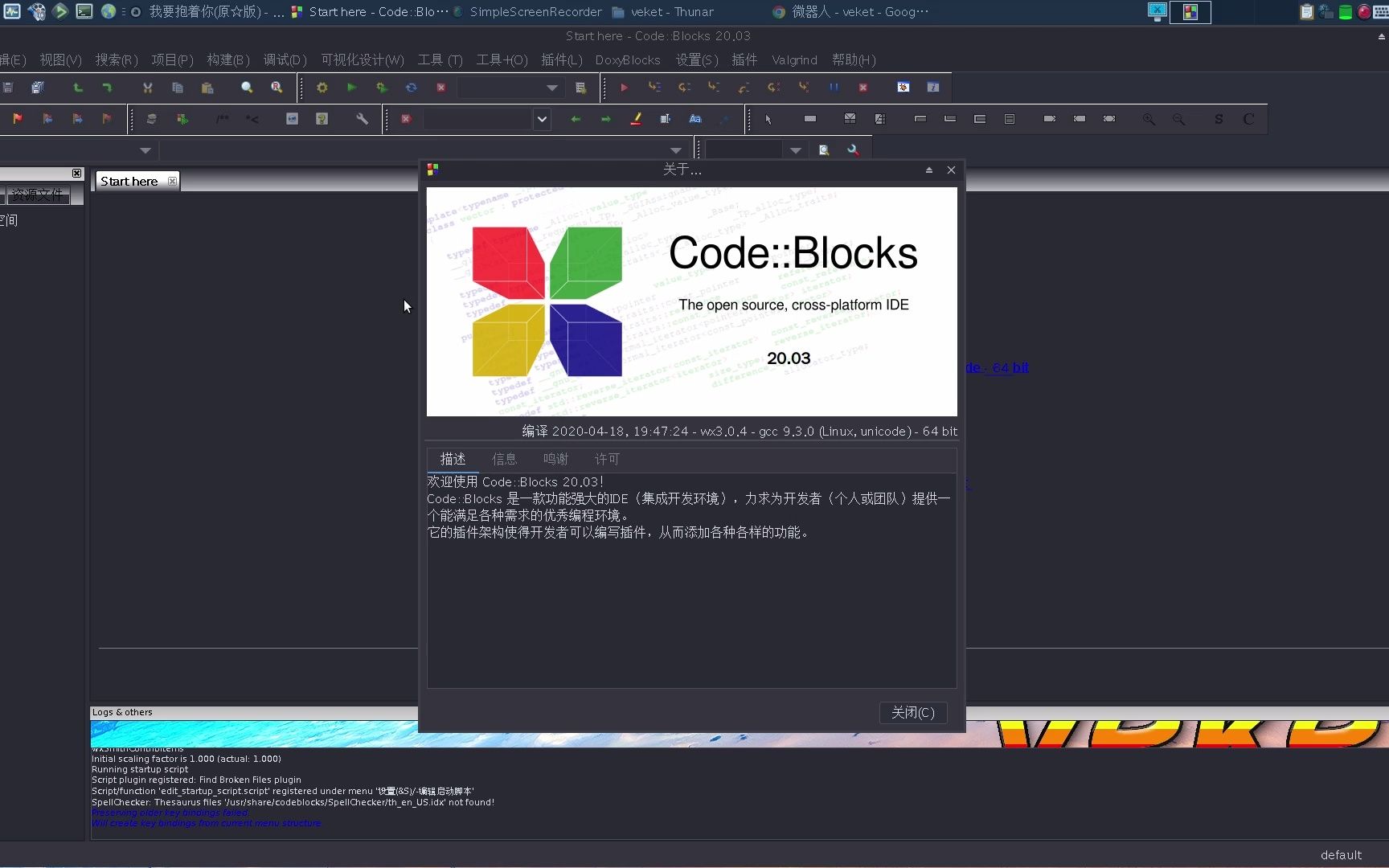The height and width of the screenshot is (868, 1389).
Task: Expand the incremental search history dropdown
Action: tap(543, 119)
